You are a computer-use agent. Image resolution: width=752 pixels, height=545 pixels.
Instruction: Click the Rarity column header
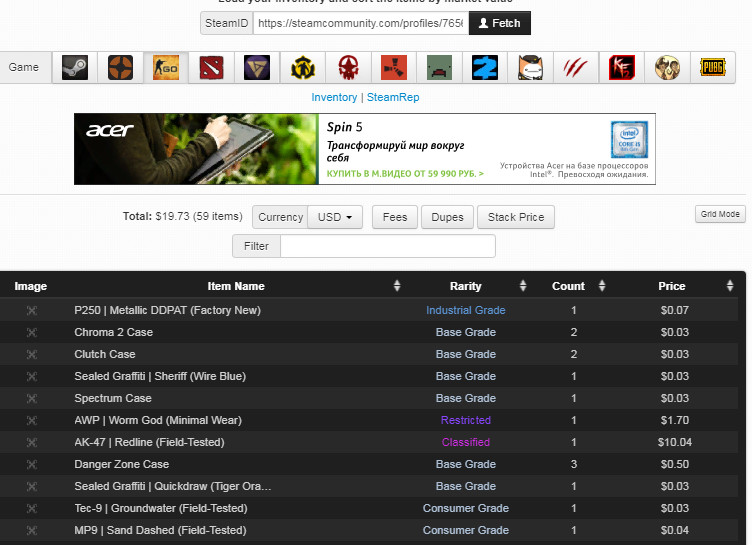click(465, 286)
